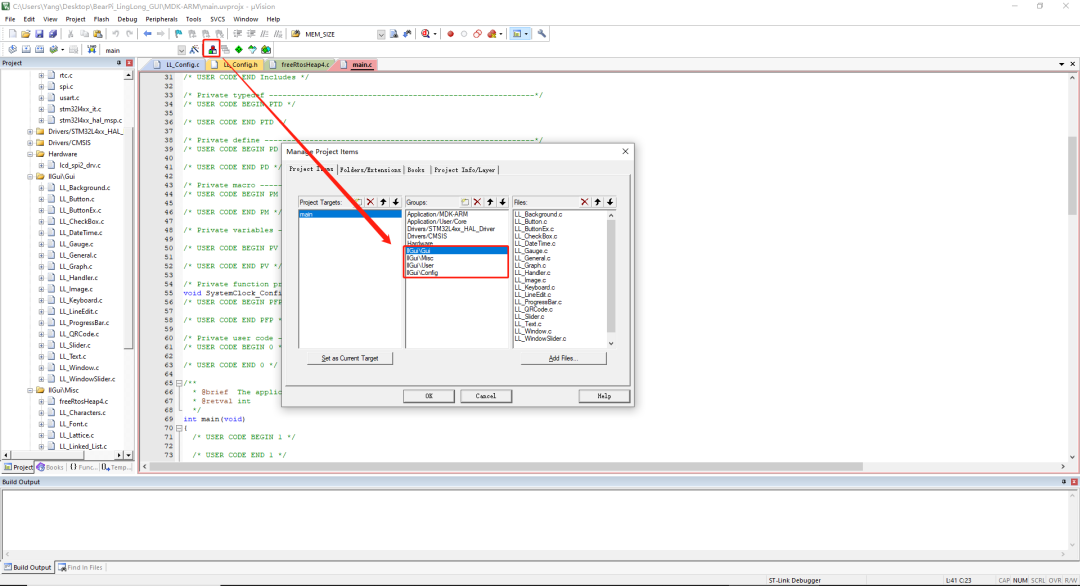
Task: Click the Files list vertical scrollbar
Action: click(611, 270)
